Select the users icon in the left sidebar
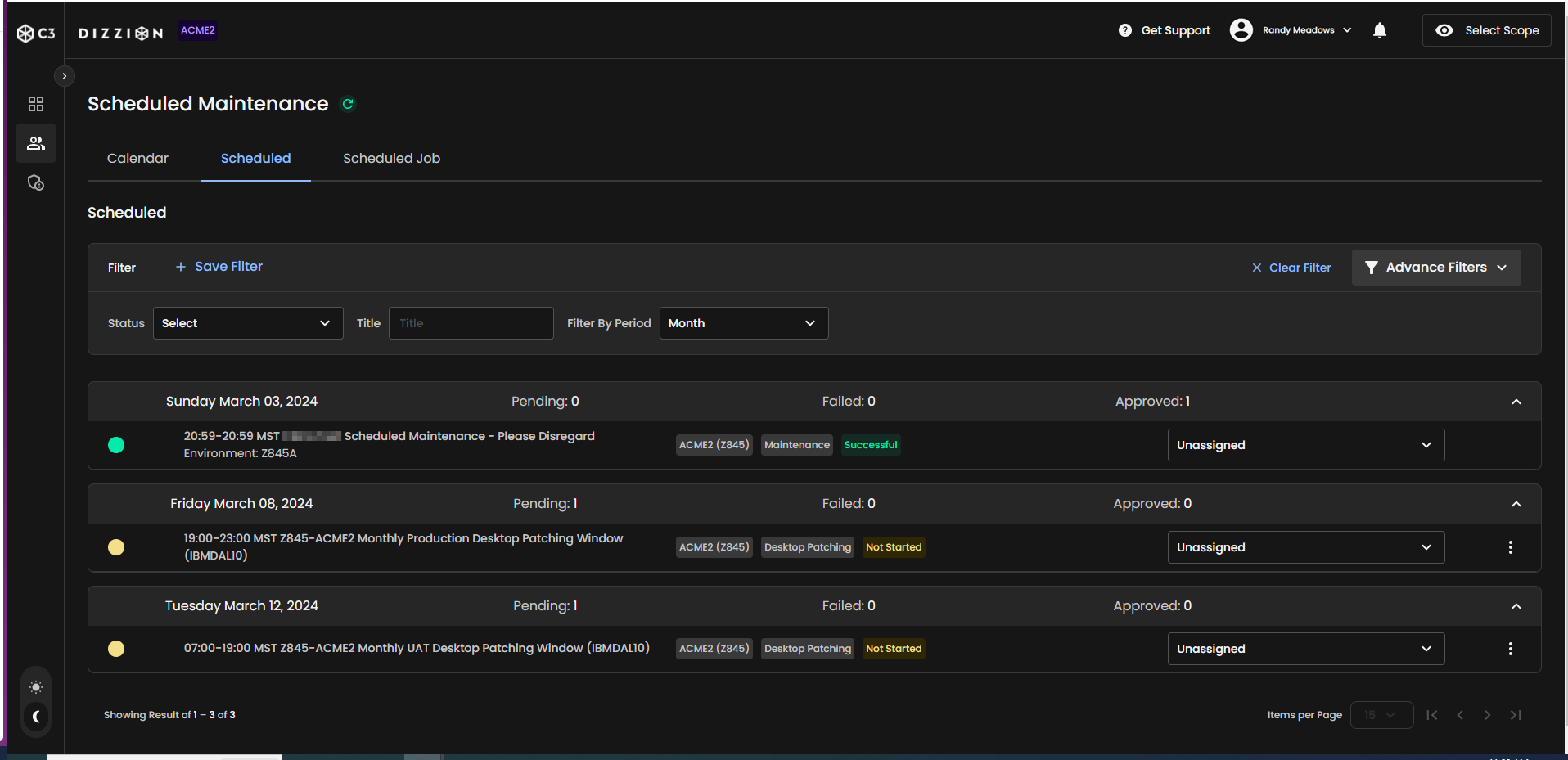This screenshot has width=1568, height=760. point(35,142)
